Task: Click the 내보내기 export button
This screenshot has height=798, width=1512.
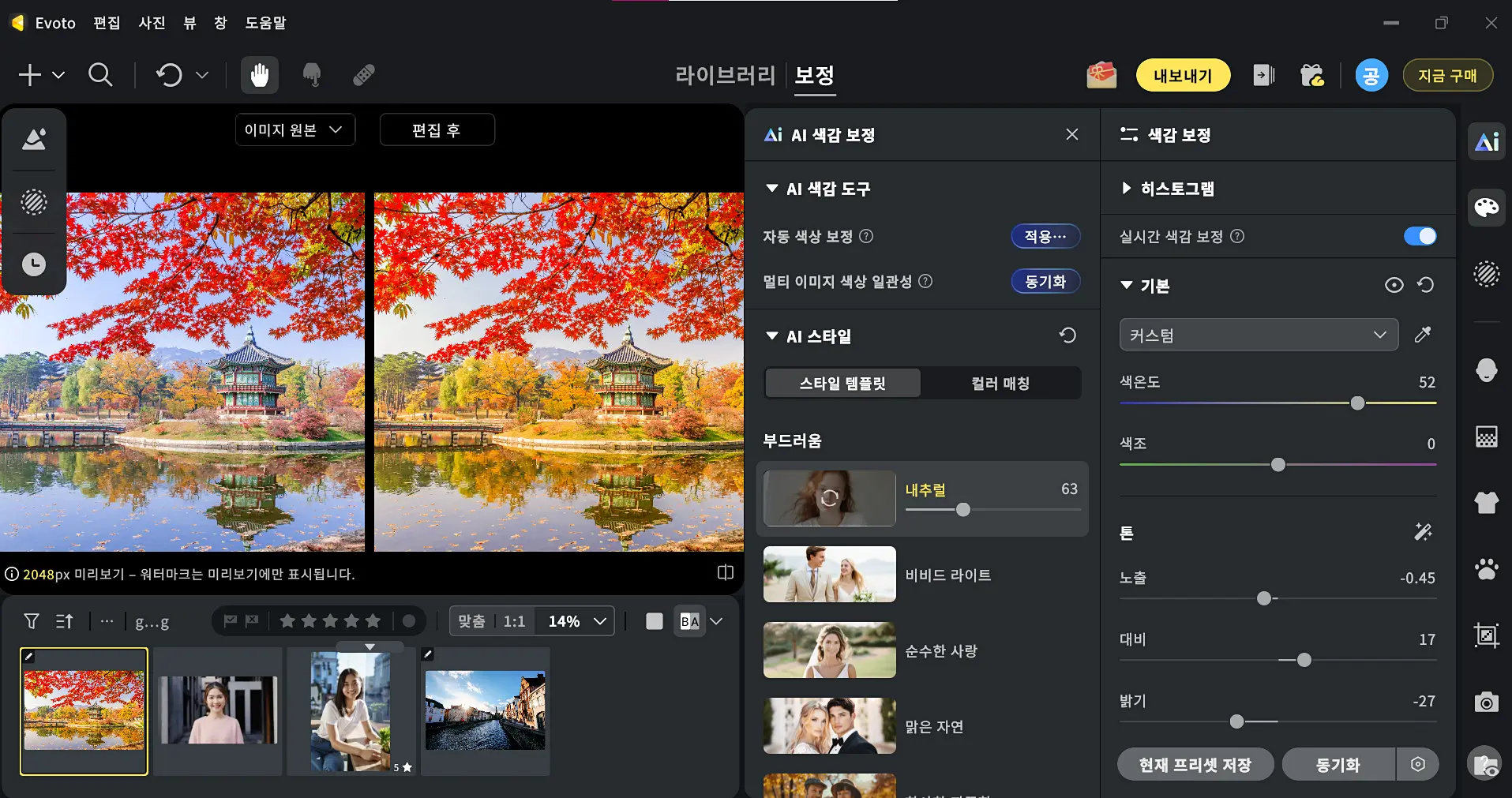Action: click(x=1182, y=75)
